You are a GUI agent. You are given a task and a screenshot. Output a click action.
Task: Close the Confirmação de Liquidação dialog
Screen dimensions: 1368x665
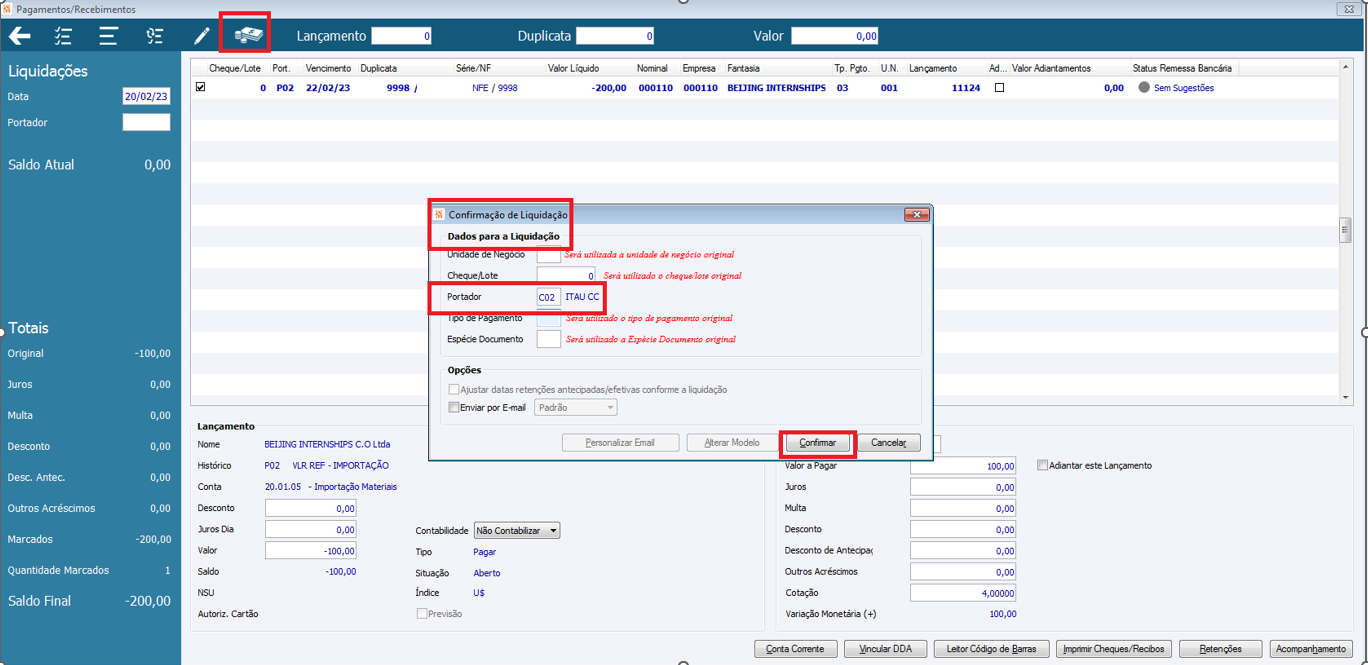pos(916,214)
